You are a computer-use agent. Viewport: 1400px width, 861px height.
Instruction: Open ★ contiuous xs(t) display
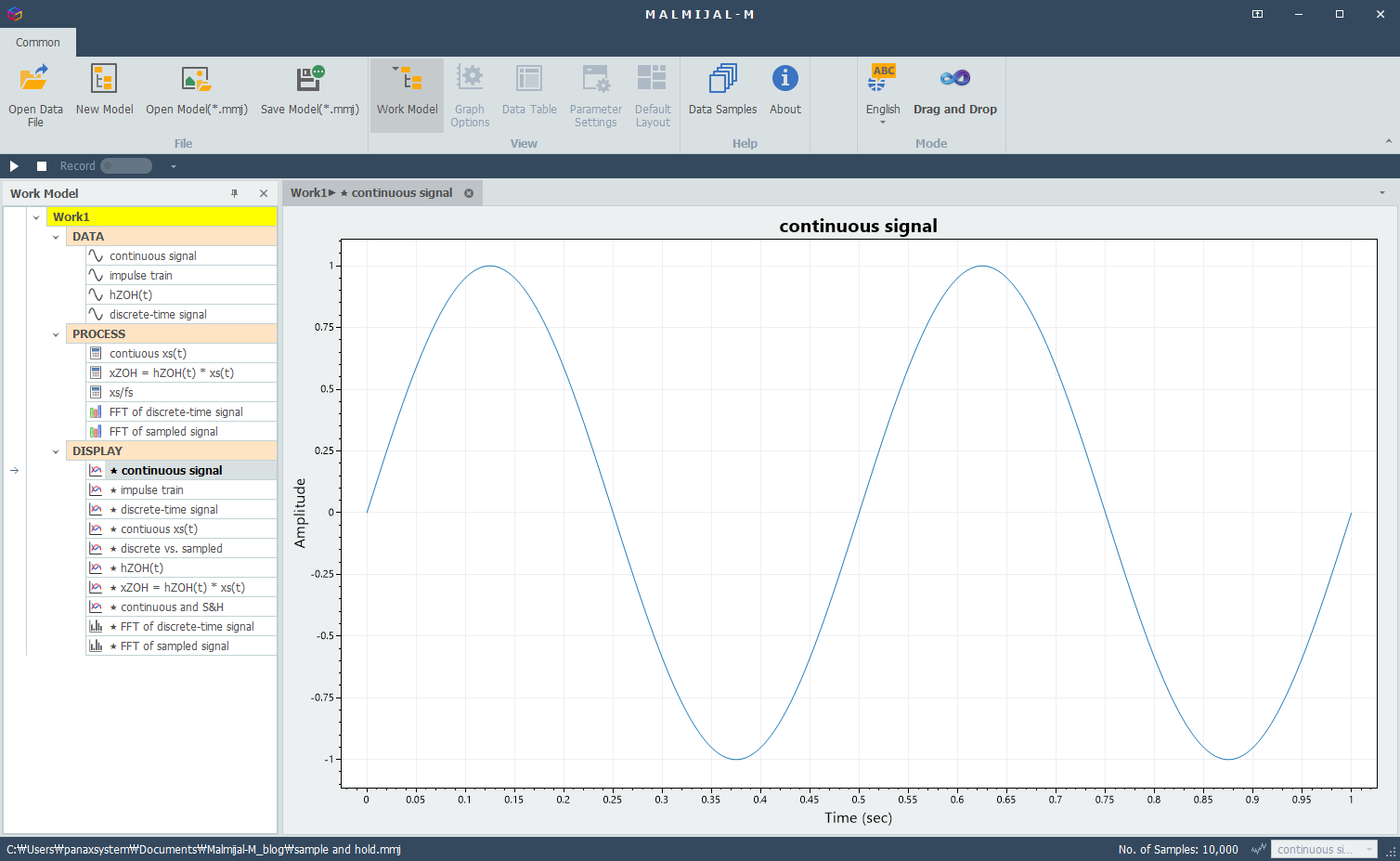(181, 529)
